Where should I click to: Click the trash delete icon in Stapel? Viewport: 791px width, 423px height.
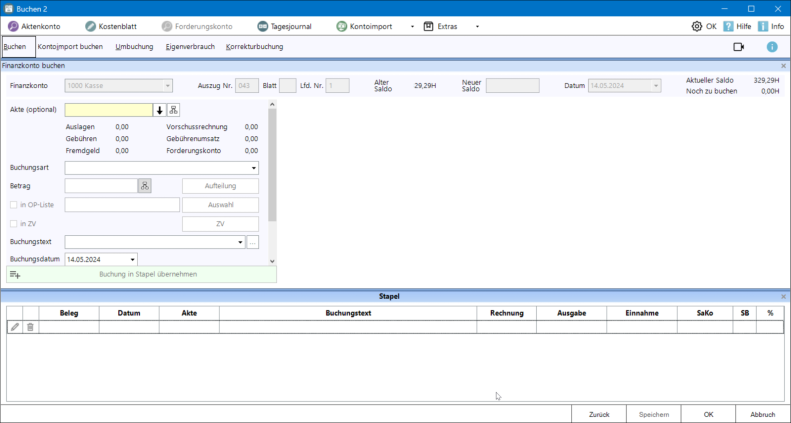coord(30,327)
